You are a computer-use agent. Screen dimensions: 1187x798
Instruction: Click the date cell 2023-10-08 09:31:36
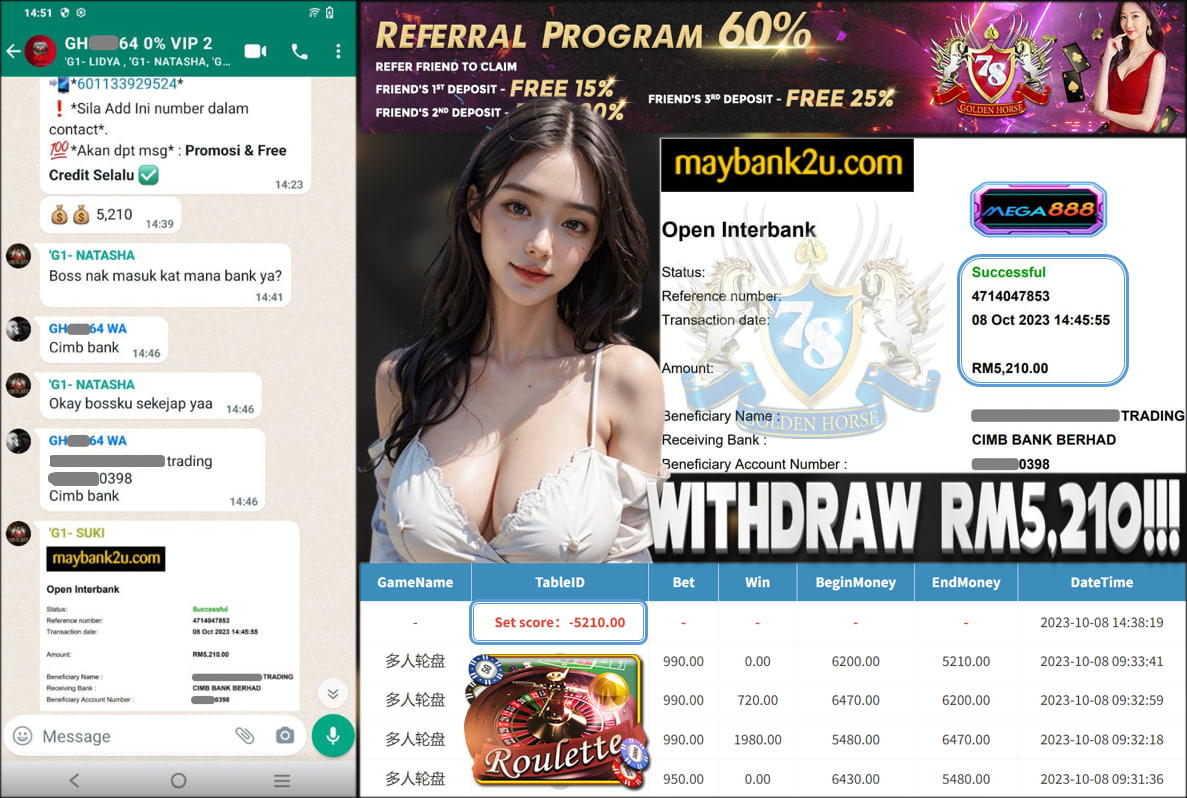pos(1101,779)
